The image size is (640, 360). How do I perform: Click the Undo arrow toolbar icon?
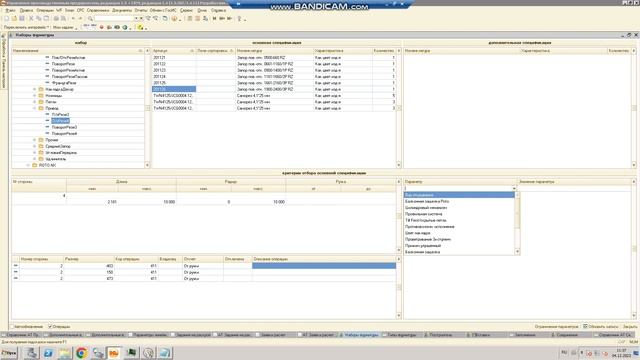point(73,18)
